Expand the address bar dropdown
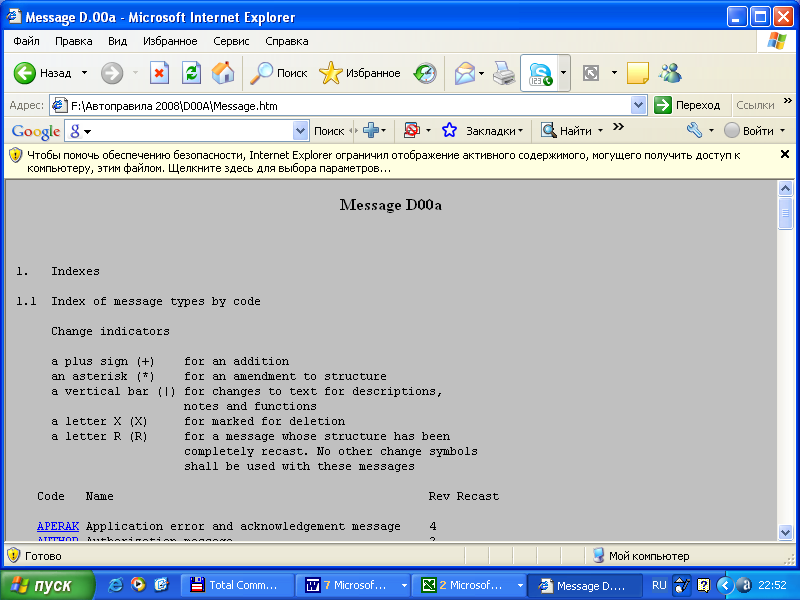 [x=638, y=105]
